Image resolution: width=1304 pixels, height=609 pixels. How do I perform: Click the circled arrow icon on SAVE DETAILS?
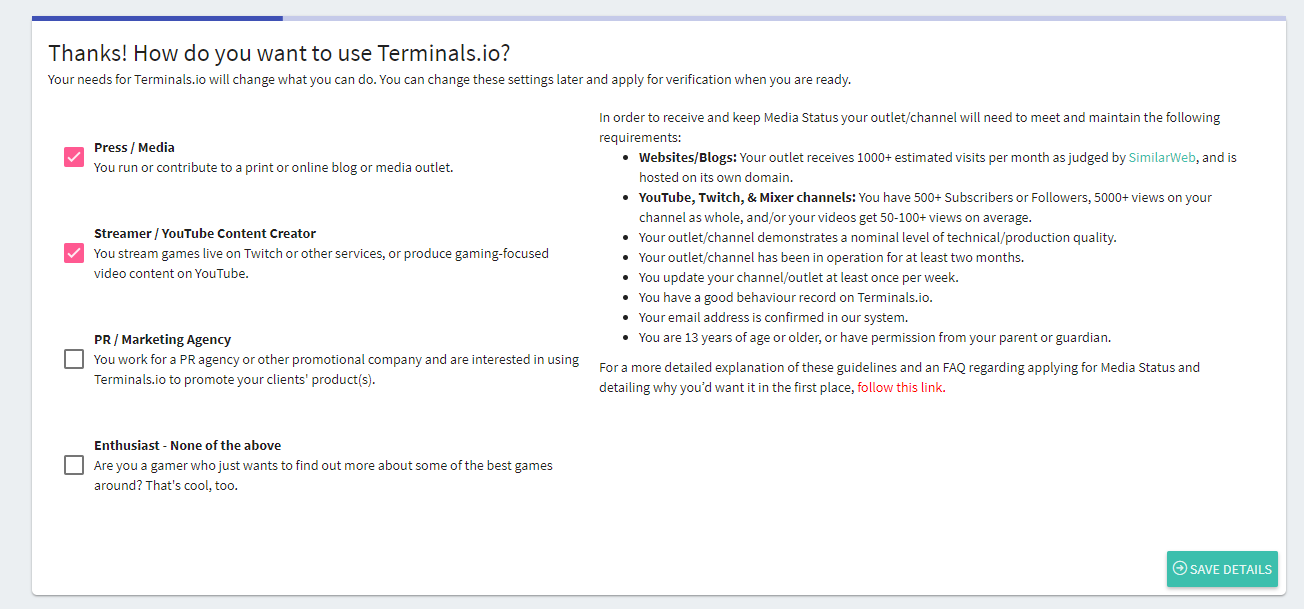click(x=1181, y=569)
